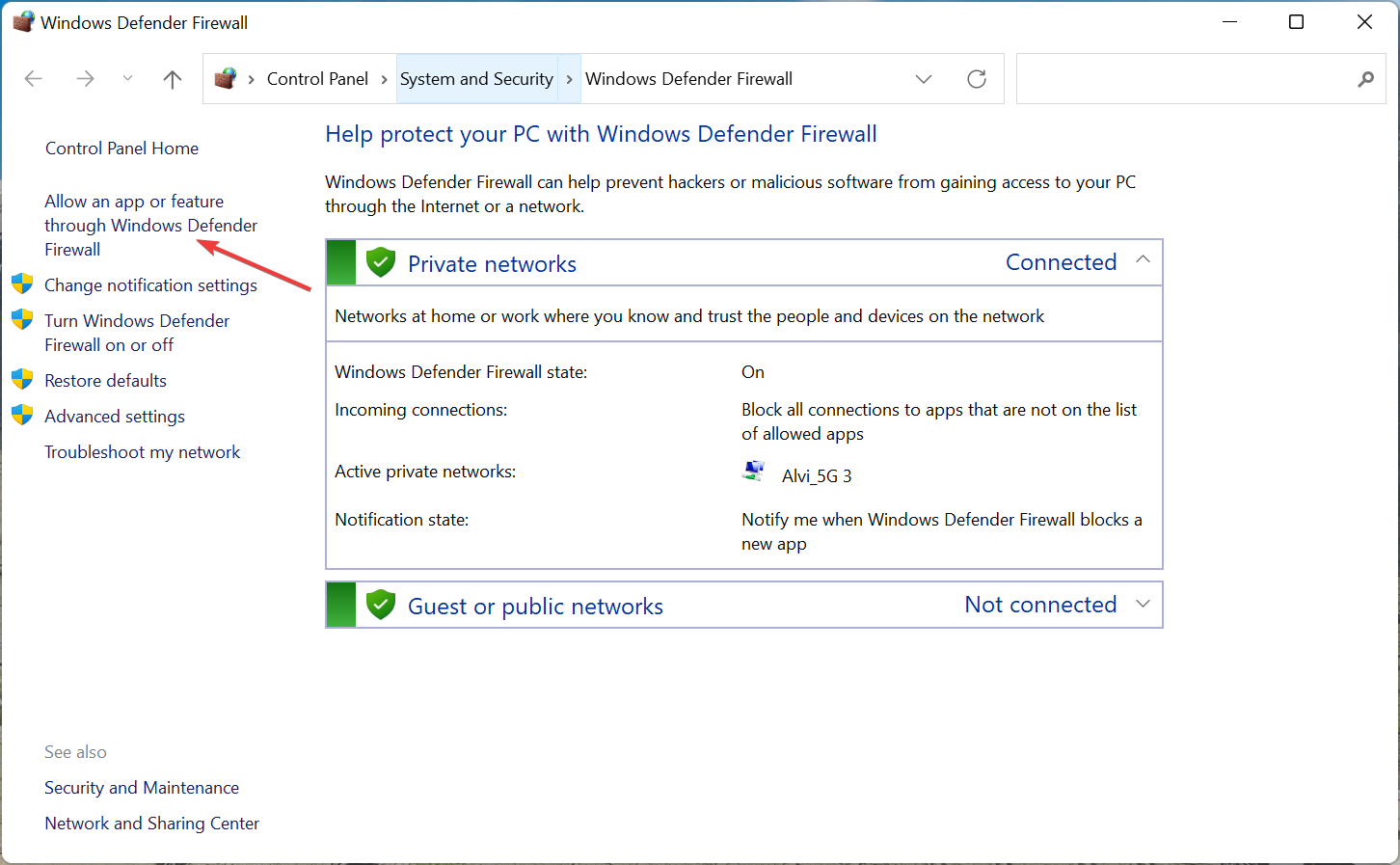
Task: Collapse the Private networks section
Action: click(1144, 260)
